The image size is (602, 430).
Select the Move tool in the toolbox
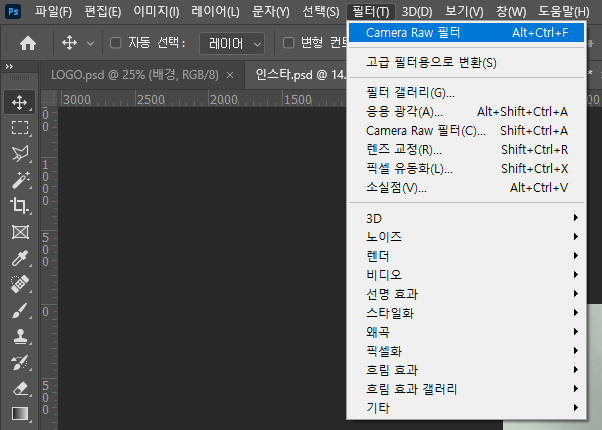[20, 102]
